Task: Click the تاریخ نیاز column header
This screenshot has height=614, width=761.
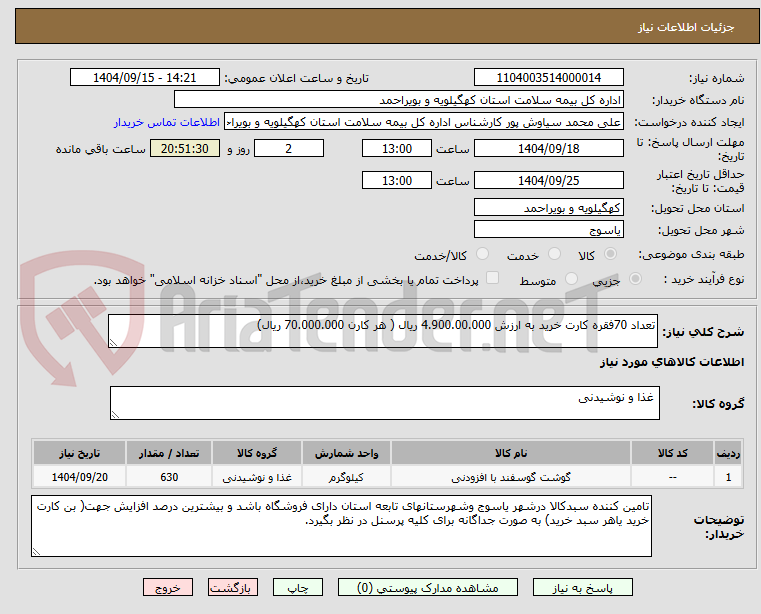Action: coord(80,453)
